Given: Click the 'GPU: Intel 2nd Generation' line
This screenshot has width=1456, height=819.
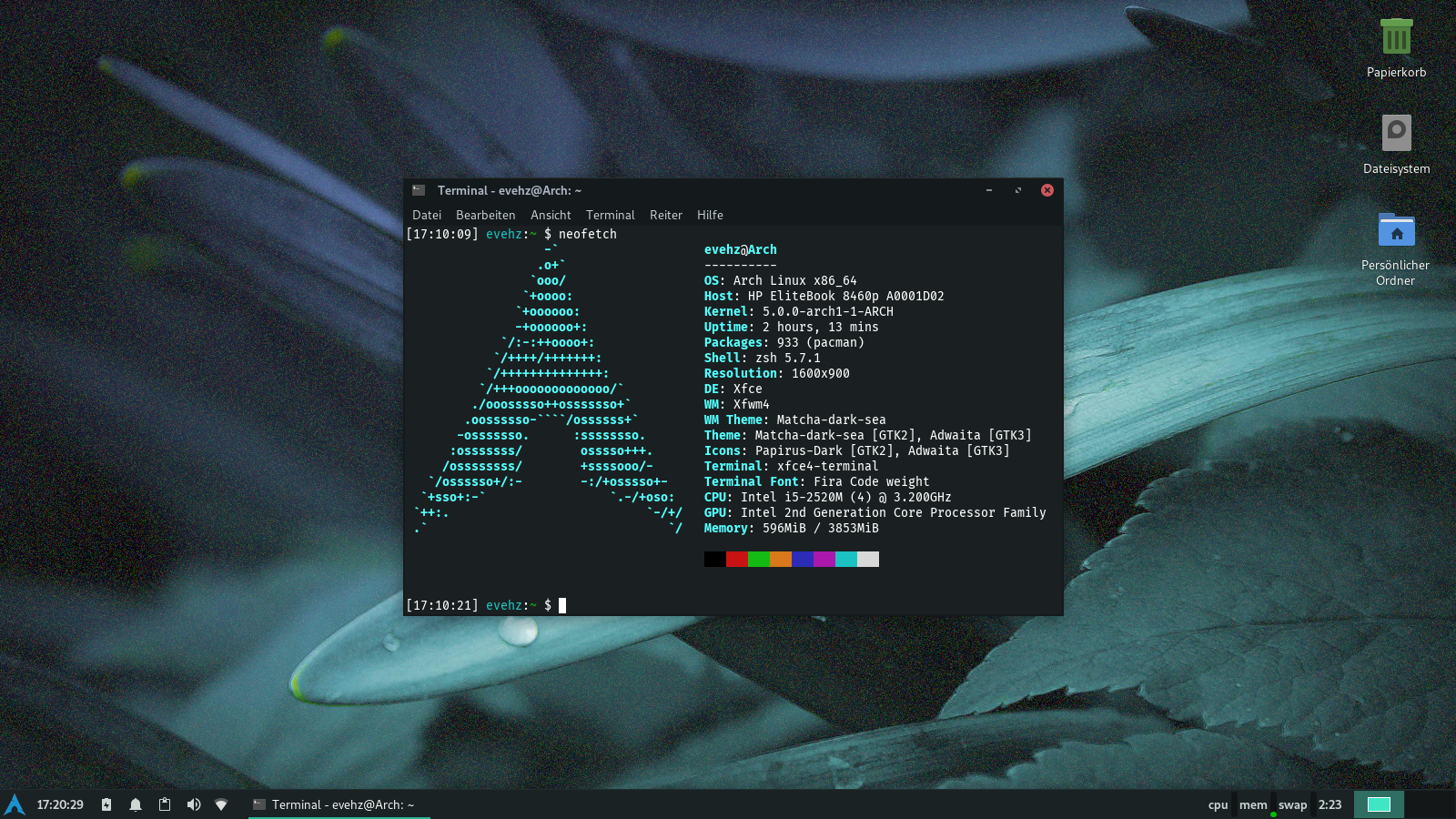Looking at the screenshot, I should pyautogui.click(x=875, y=512).
